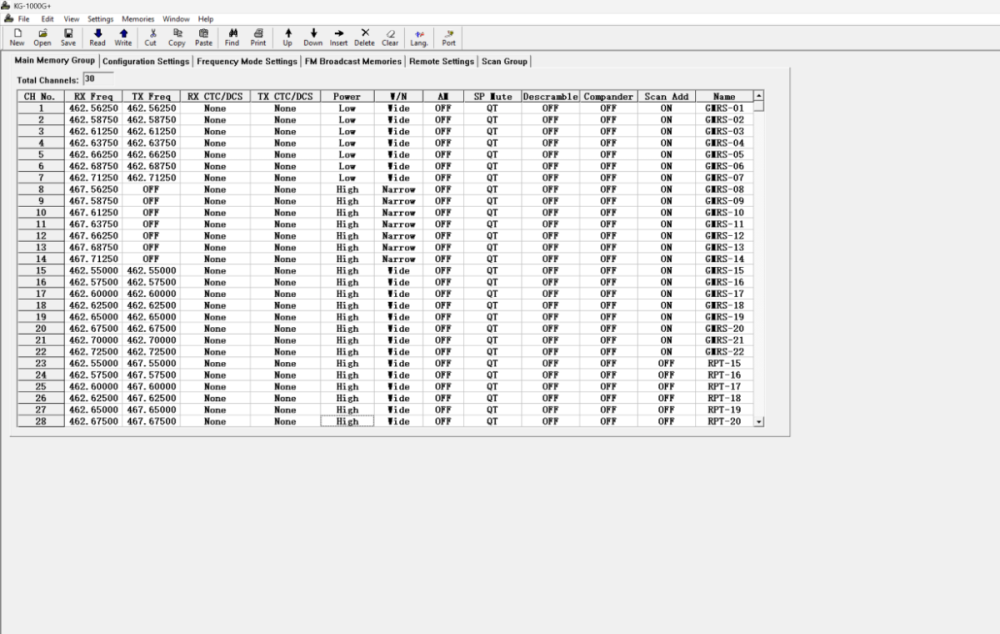Write to radio using the Write icon

(123, 37)
